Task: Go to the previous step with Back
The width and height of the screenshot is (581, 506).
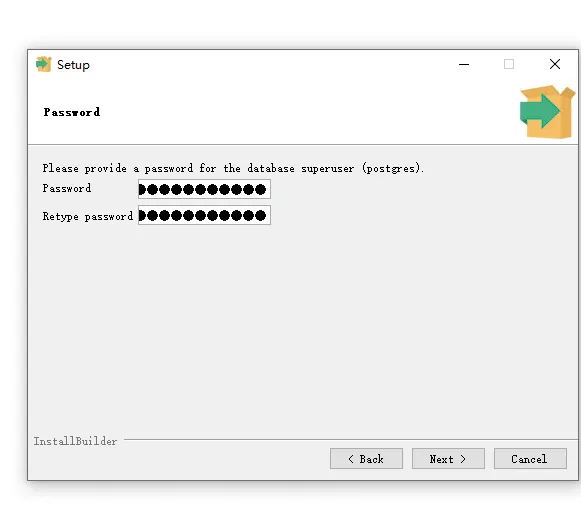Action: (x=366, y=459)
